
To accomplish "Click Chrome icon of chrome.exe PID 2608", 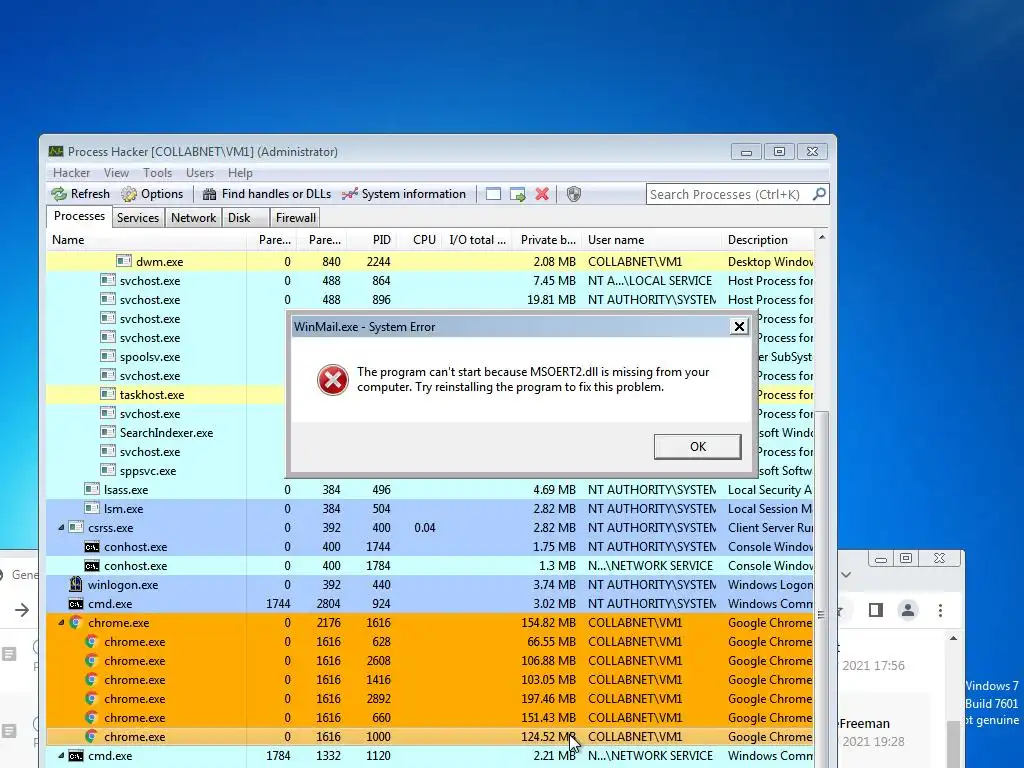I will [x=92, y=661].
